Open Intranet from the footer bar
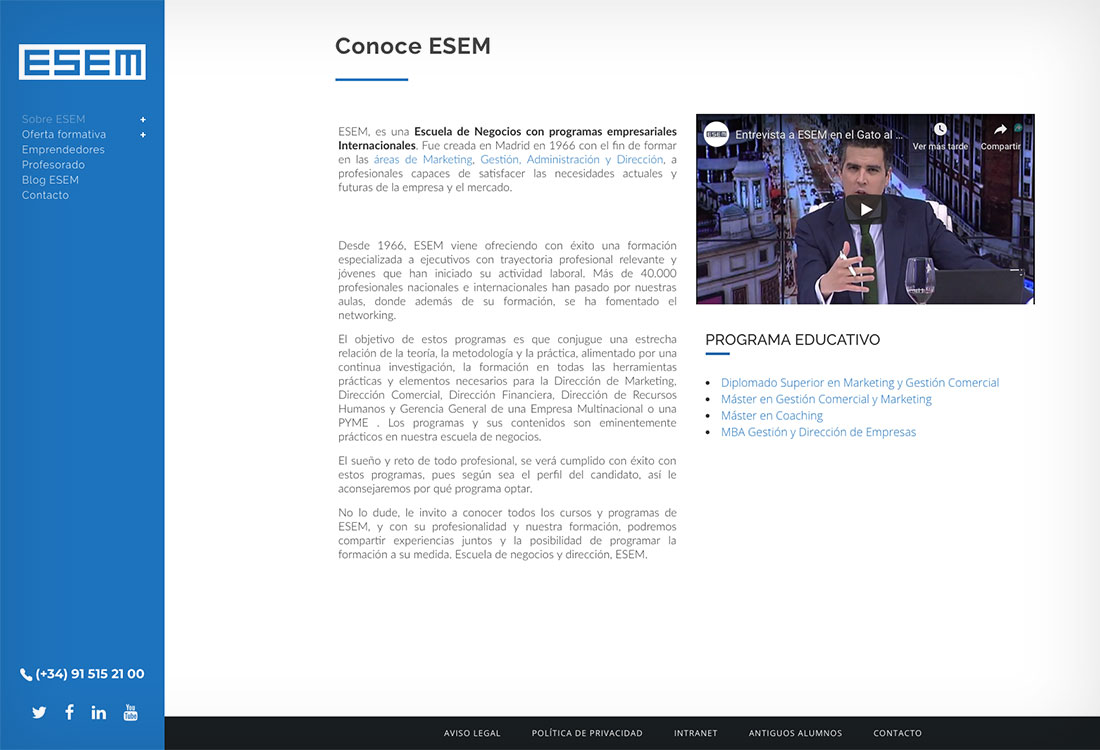The width and height of the screenshot is (1100, 750). click(x=695, y=733)
